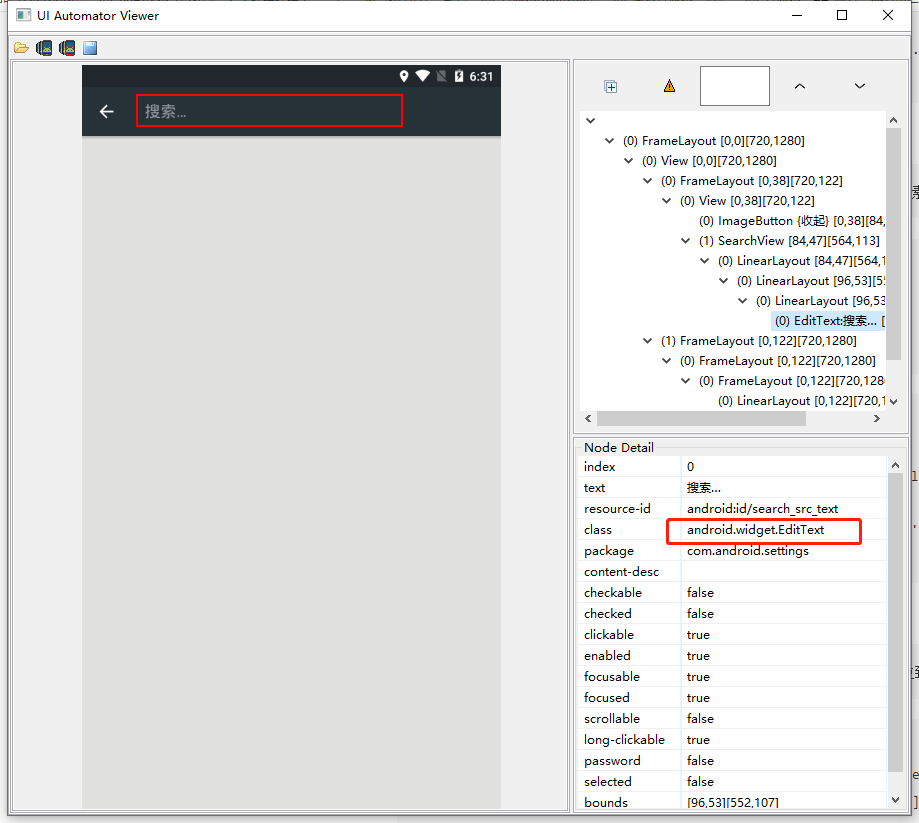This screenshot has width=919, height=823.
Task: Click the long-clickable property label
Action: 624,740
